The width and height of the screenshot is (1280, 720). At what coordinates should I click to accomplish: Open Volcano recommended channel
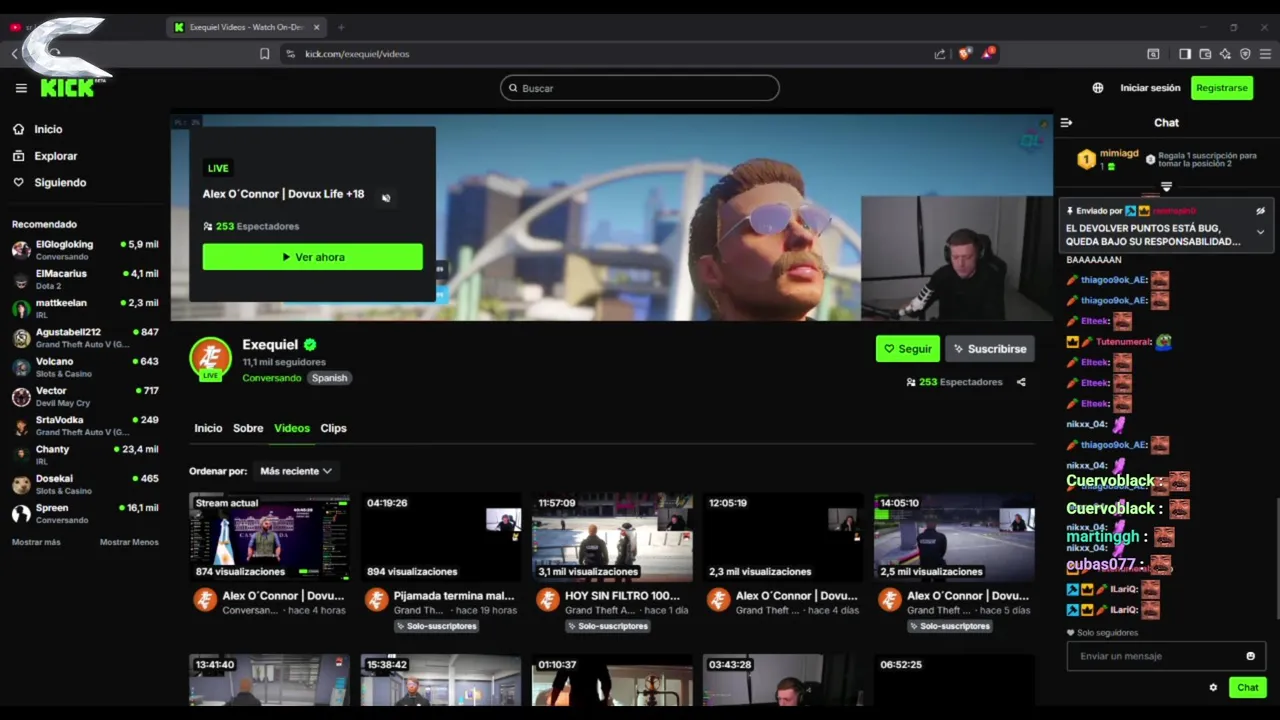coord(85,367)
